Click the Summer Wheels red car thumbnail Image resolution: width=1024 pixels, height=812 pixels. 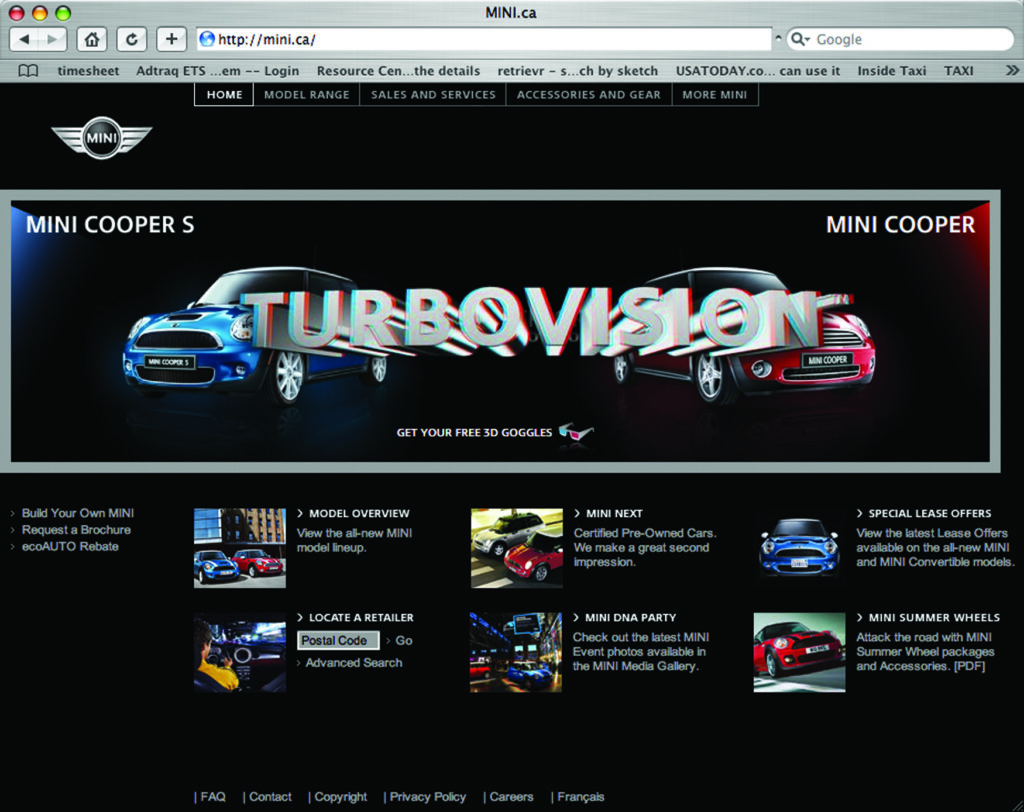pos(799,652)
